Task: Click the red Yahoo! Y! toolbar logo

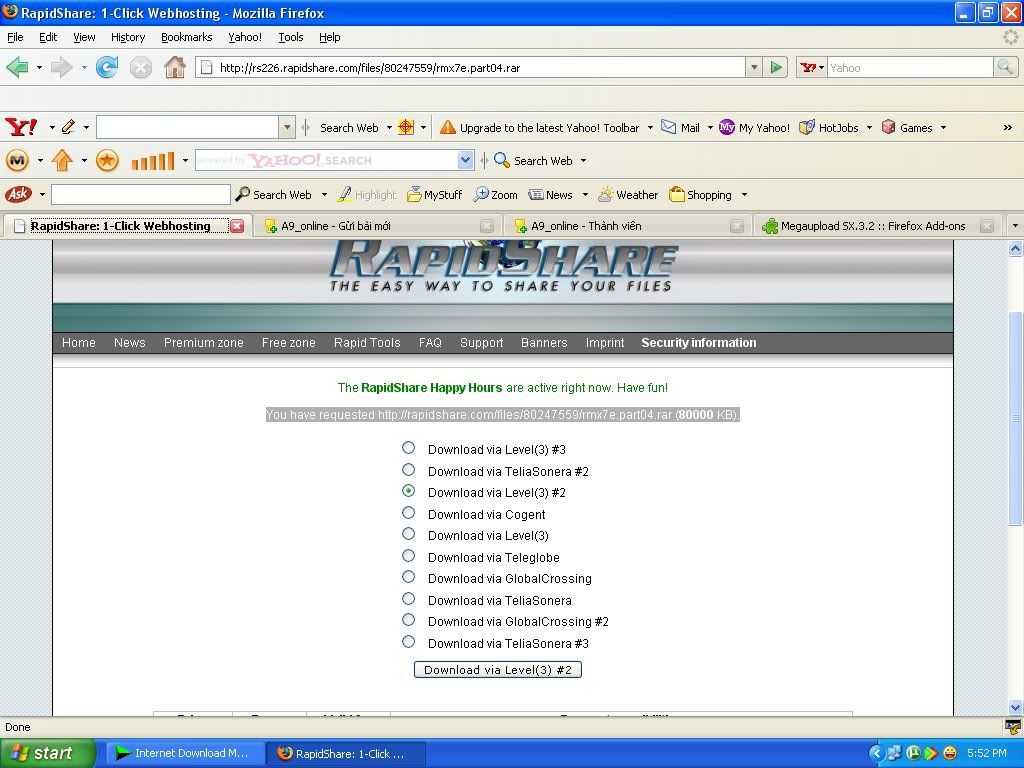Action: tap(21, 127)
